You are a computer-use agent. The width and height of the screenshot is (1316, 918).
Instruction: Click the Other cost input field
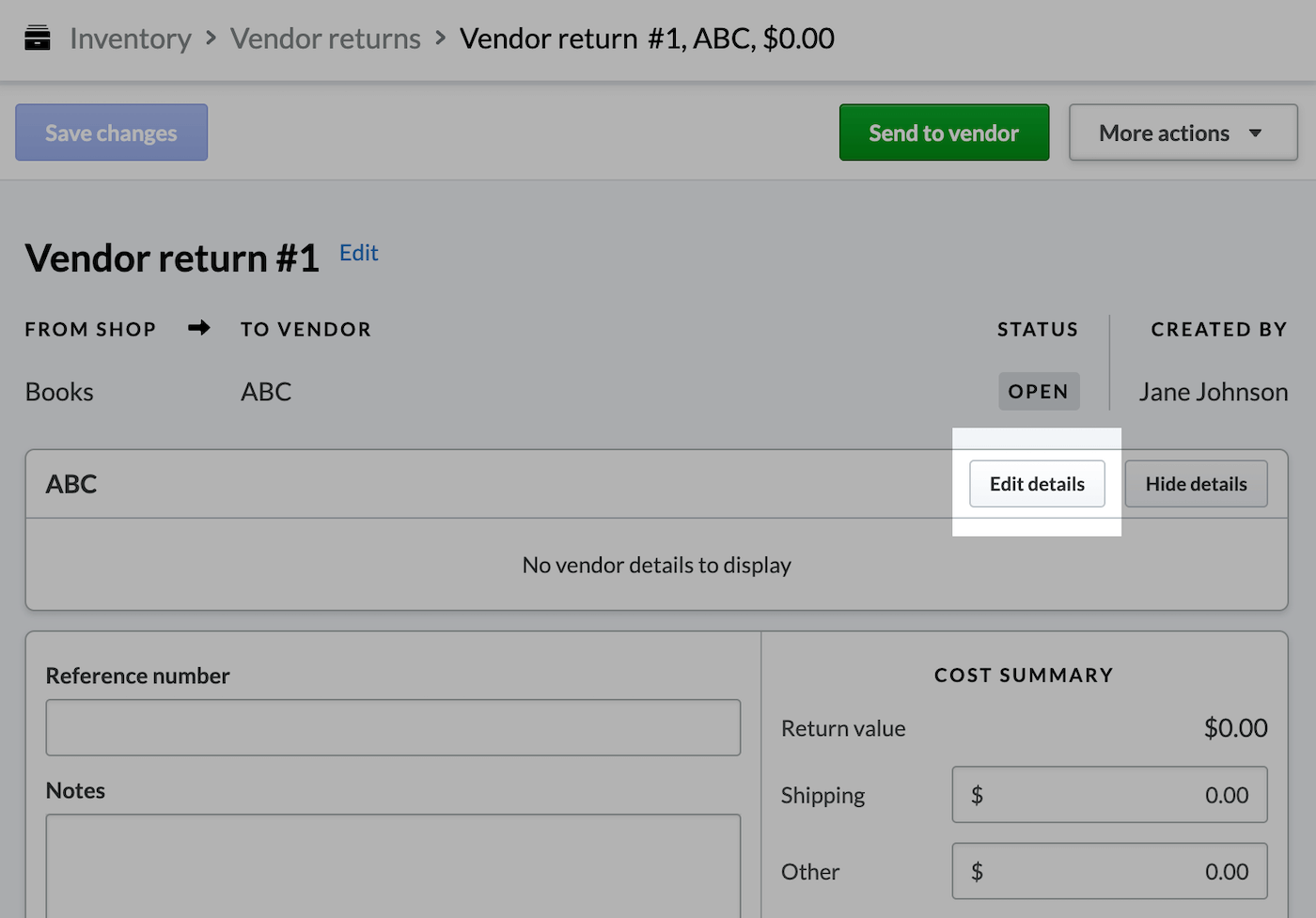tap(1109, 871)
